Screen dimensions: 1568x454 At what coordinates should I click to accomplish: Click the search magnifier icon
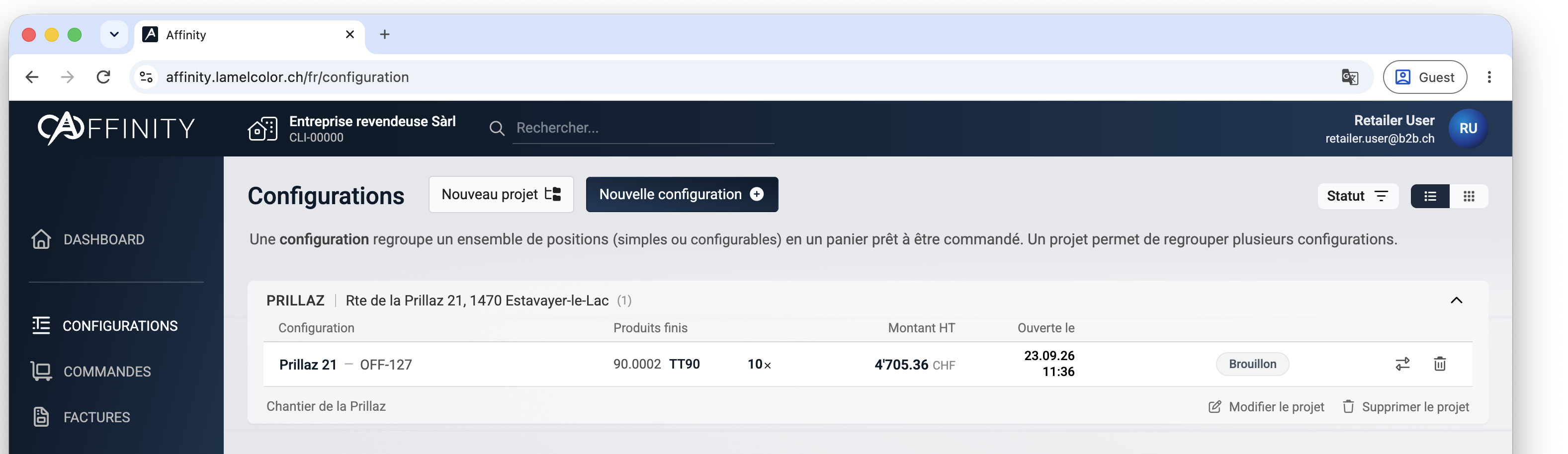point(497,128)
